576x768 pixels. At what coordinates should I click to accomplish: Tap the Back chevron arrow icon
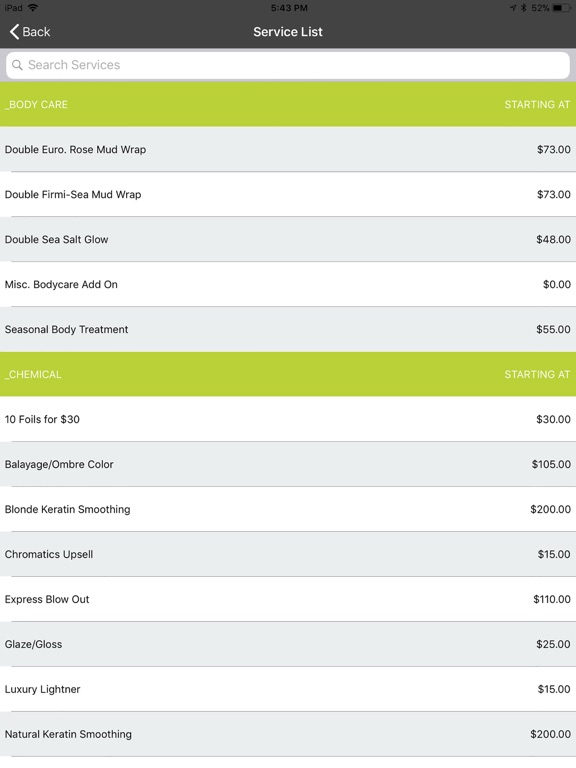[x=14, y=32]
